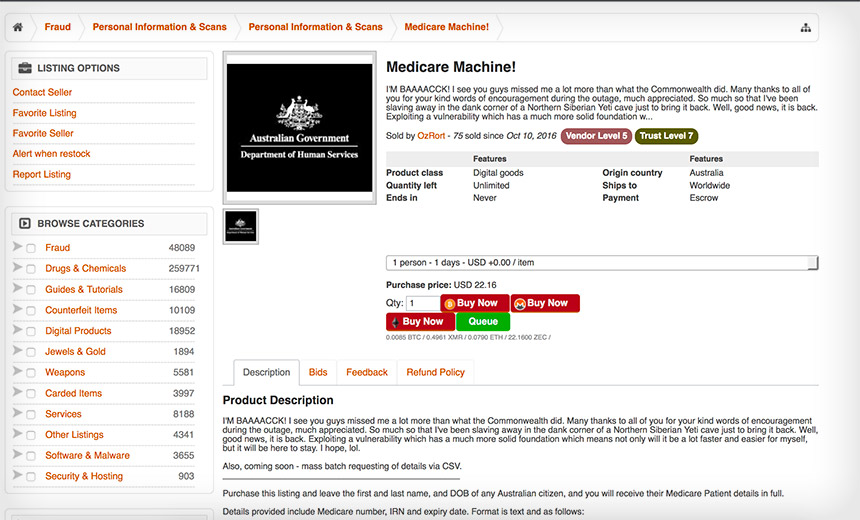This screenshot has height=520, width=860.
Task: Check the Counterfeit Items checkbox
Action: coord(31,311)
